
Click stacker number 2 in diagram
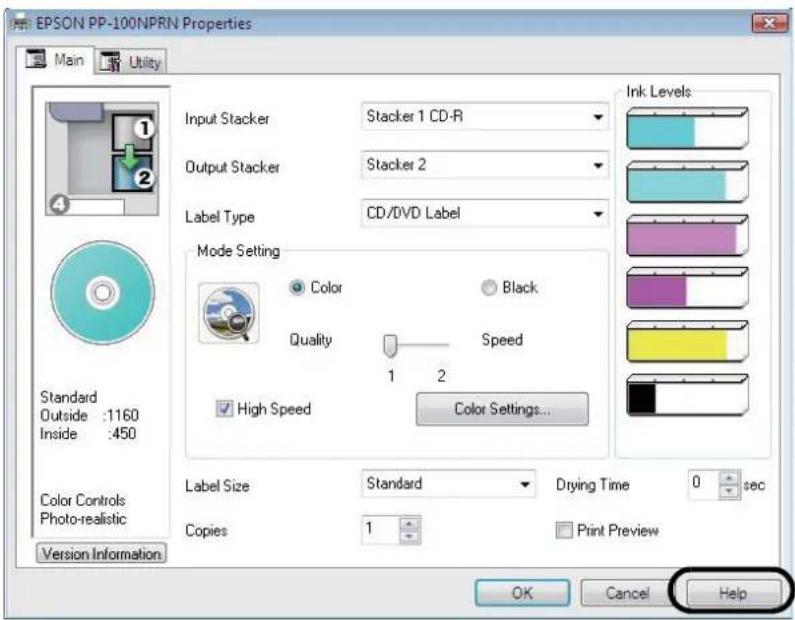(x=144, y=178)
